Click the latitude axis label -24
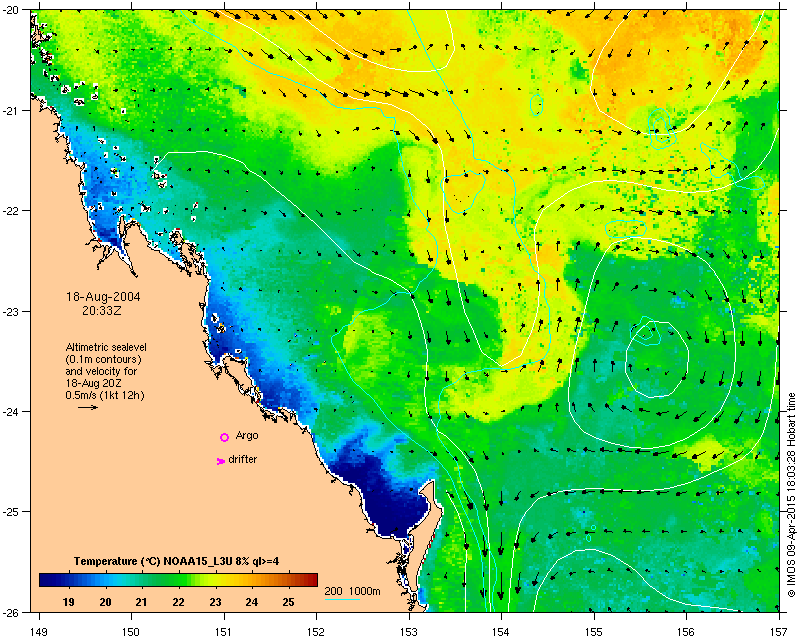 tap(12, 411)
